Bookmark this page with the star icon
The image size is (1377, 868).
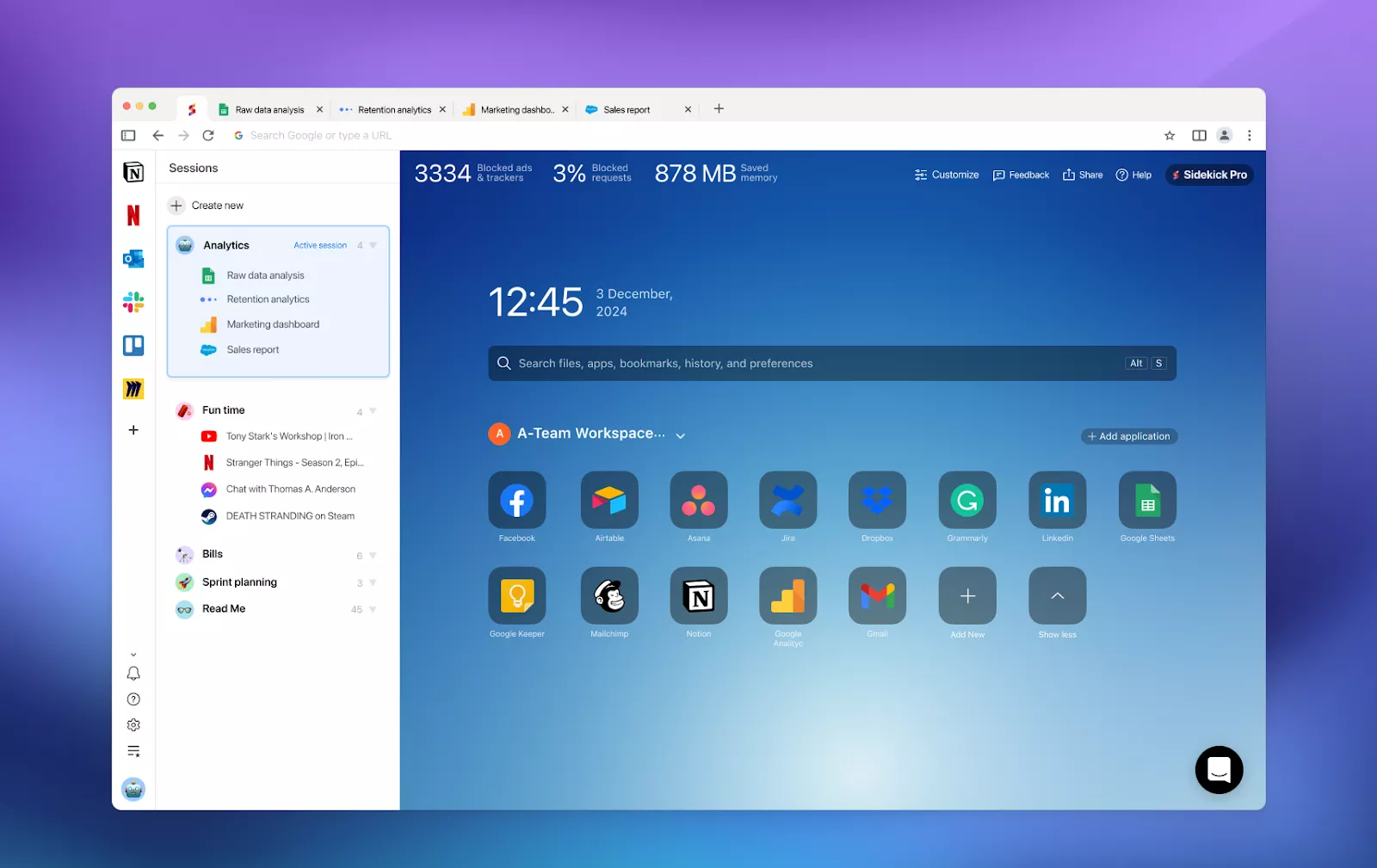[x=1170, y=136]
